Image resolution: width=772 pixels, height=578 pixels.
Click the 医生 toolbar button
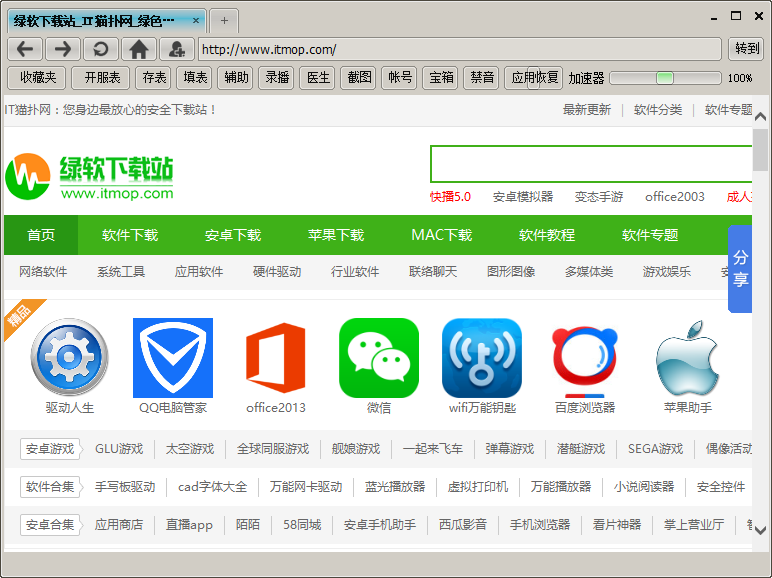tap(318, 78)
